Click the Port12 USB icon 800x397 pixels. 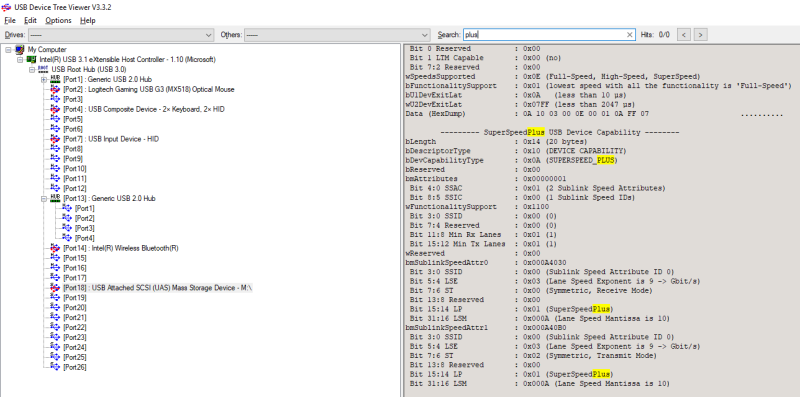click(55, 188)
